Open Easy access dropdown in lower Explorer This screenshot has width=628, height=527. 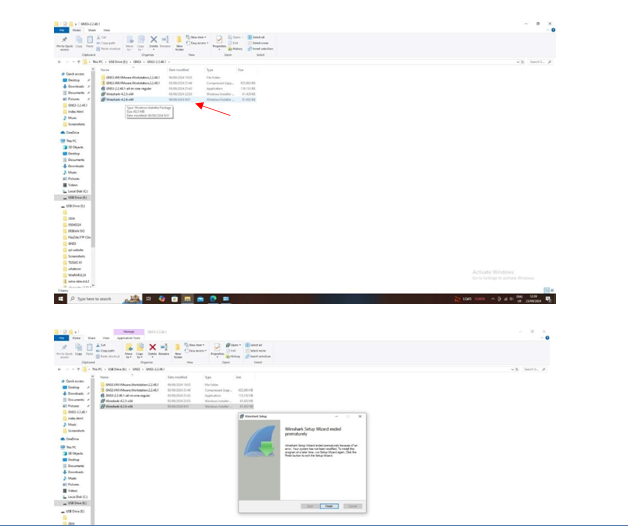click(x=195, y=350)
